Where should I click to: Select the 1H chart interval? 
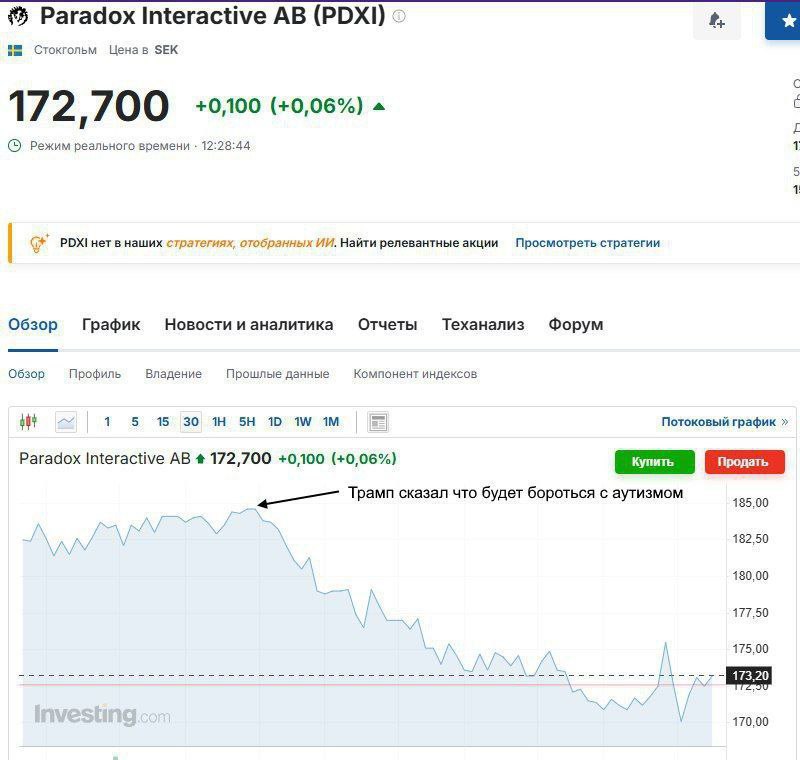219,422
